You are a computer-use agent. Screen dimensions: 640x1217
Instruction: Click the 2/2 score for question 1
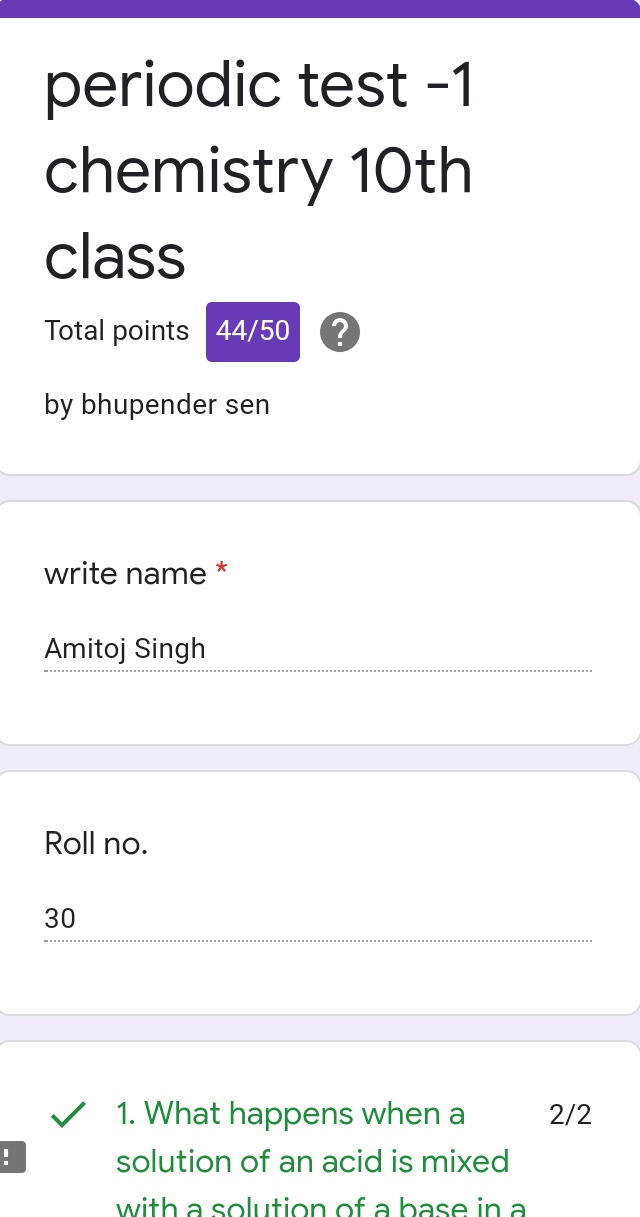point(571,1114)
